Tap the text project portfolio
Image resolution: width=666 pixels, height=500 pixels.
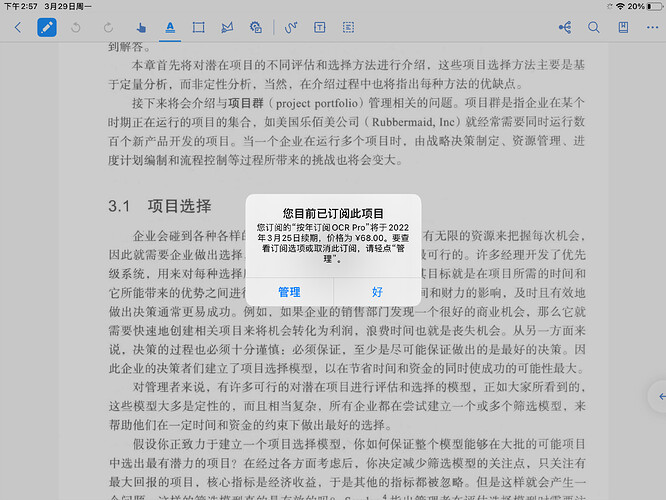316,103
